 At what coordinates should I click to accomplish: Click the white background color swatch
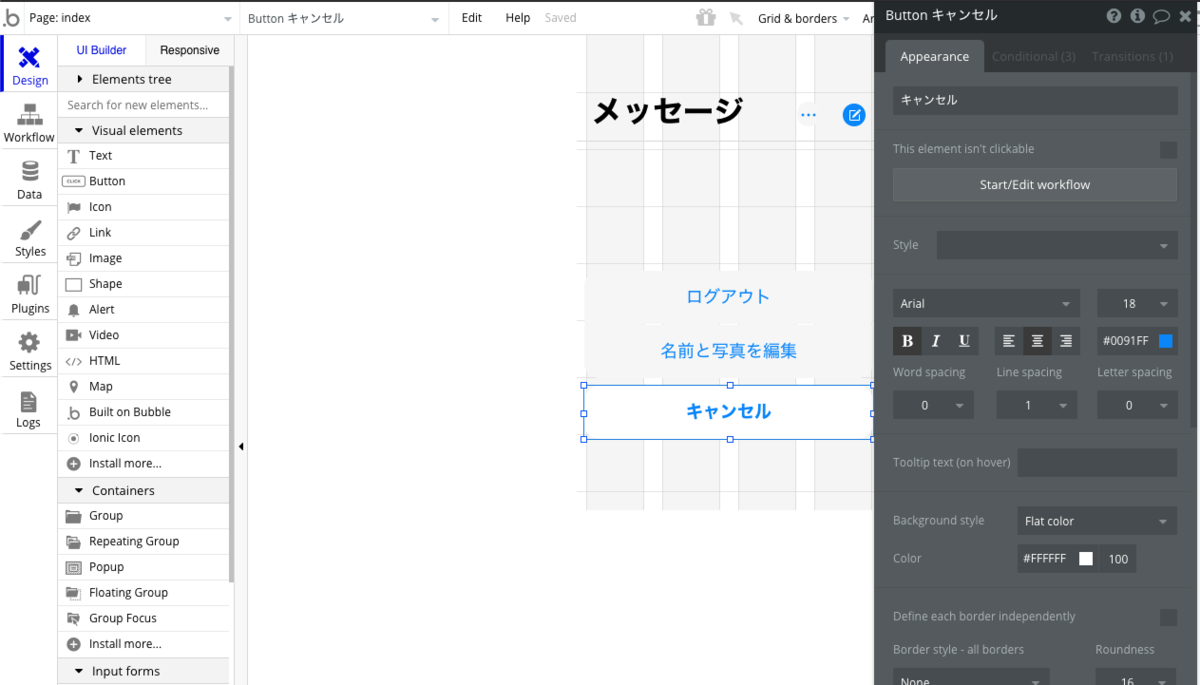1086,559
